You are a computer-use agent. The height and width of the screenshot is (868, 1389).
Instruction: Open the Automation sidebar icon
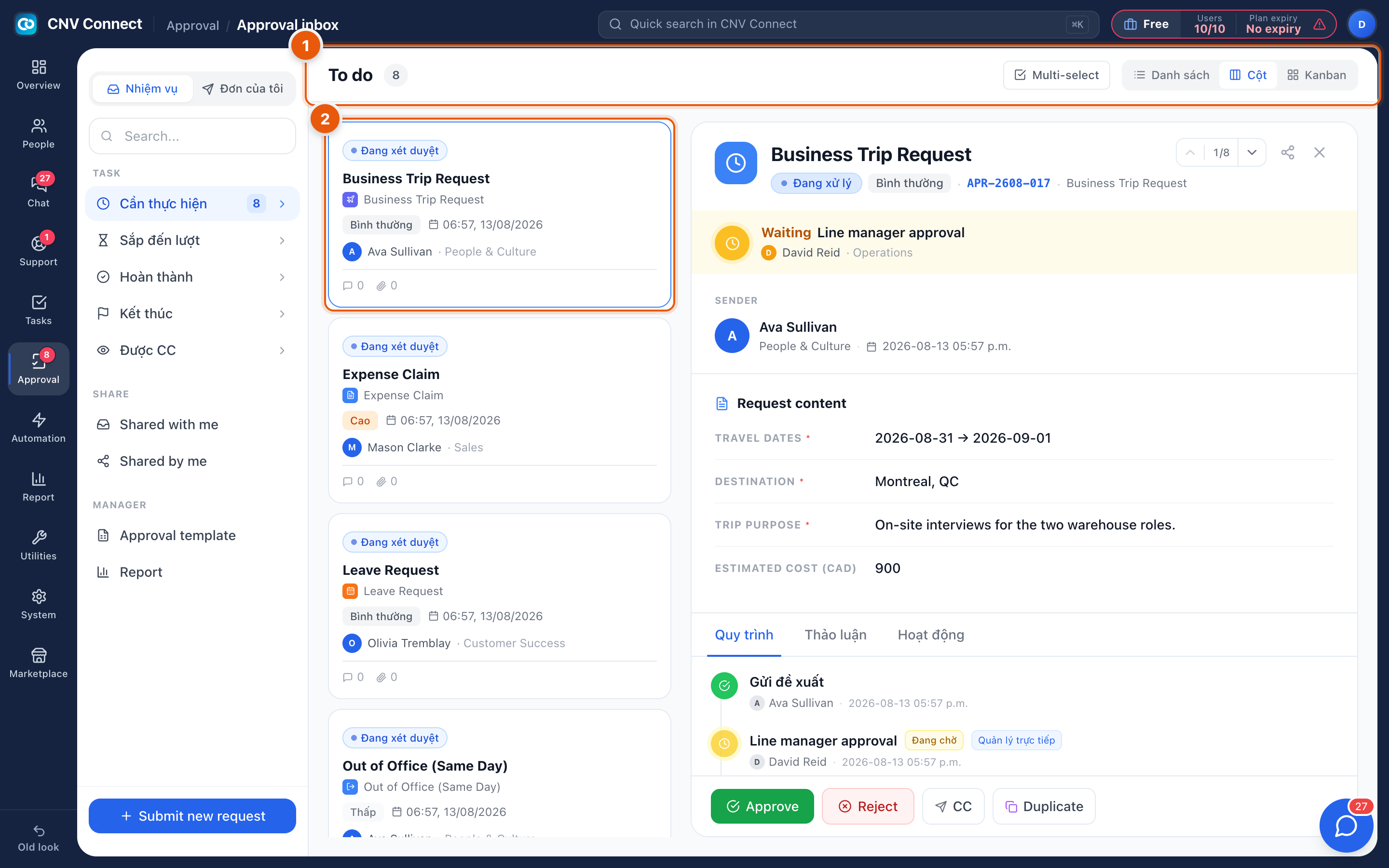tap(39, 428)
